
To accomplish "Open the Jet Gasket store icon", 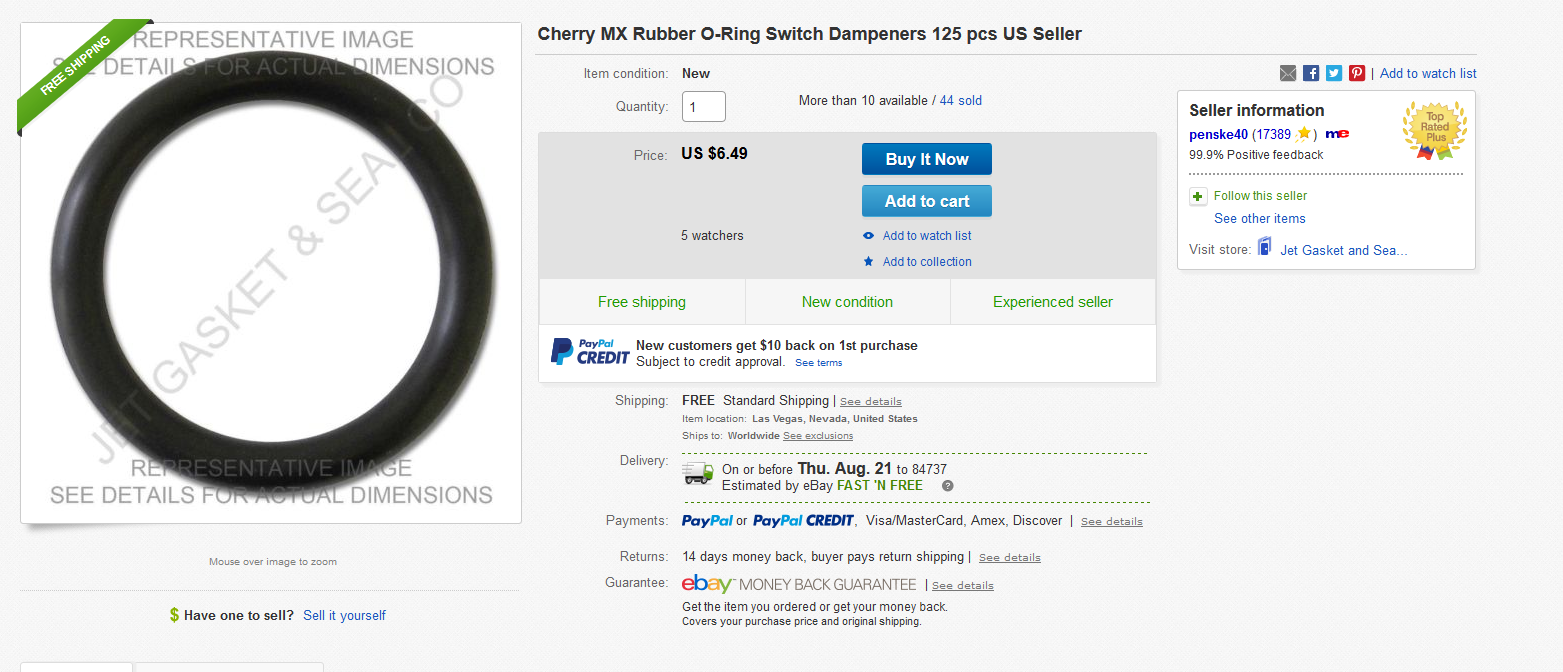I will pos(1265,248).
